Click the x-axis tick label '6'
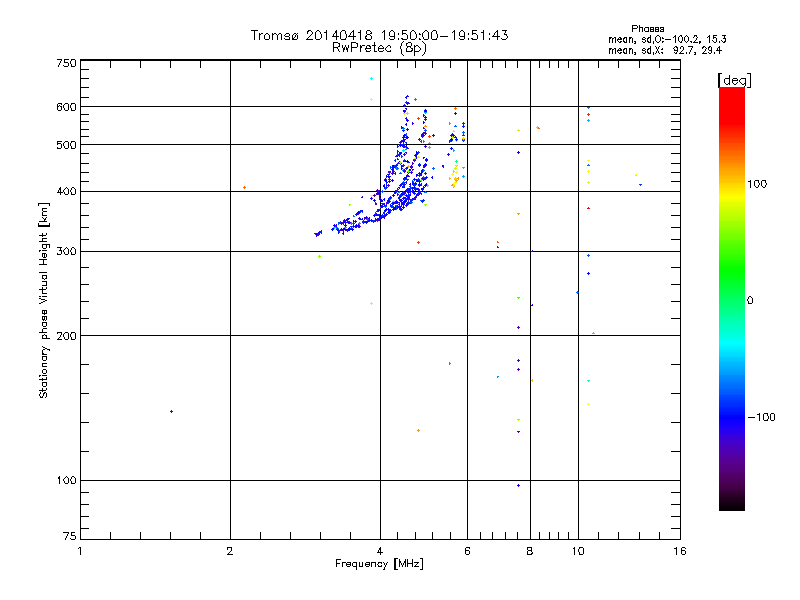Viewport: 800px width, 600px height. coord(467,551)
